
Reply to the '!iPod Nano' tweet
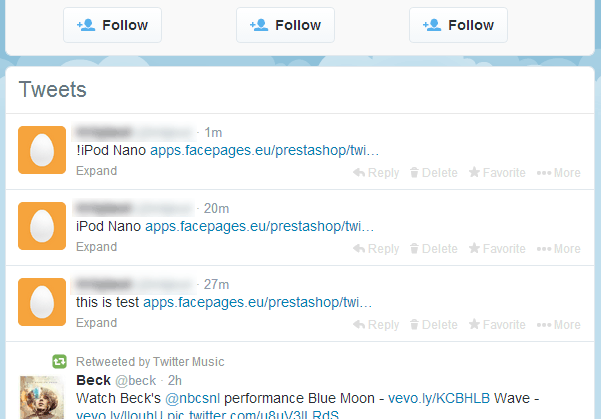pyautogui.click(x=376, y=173)
